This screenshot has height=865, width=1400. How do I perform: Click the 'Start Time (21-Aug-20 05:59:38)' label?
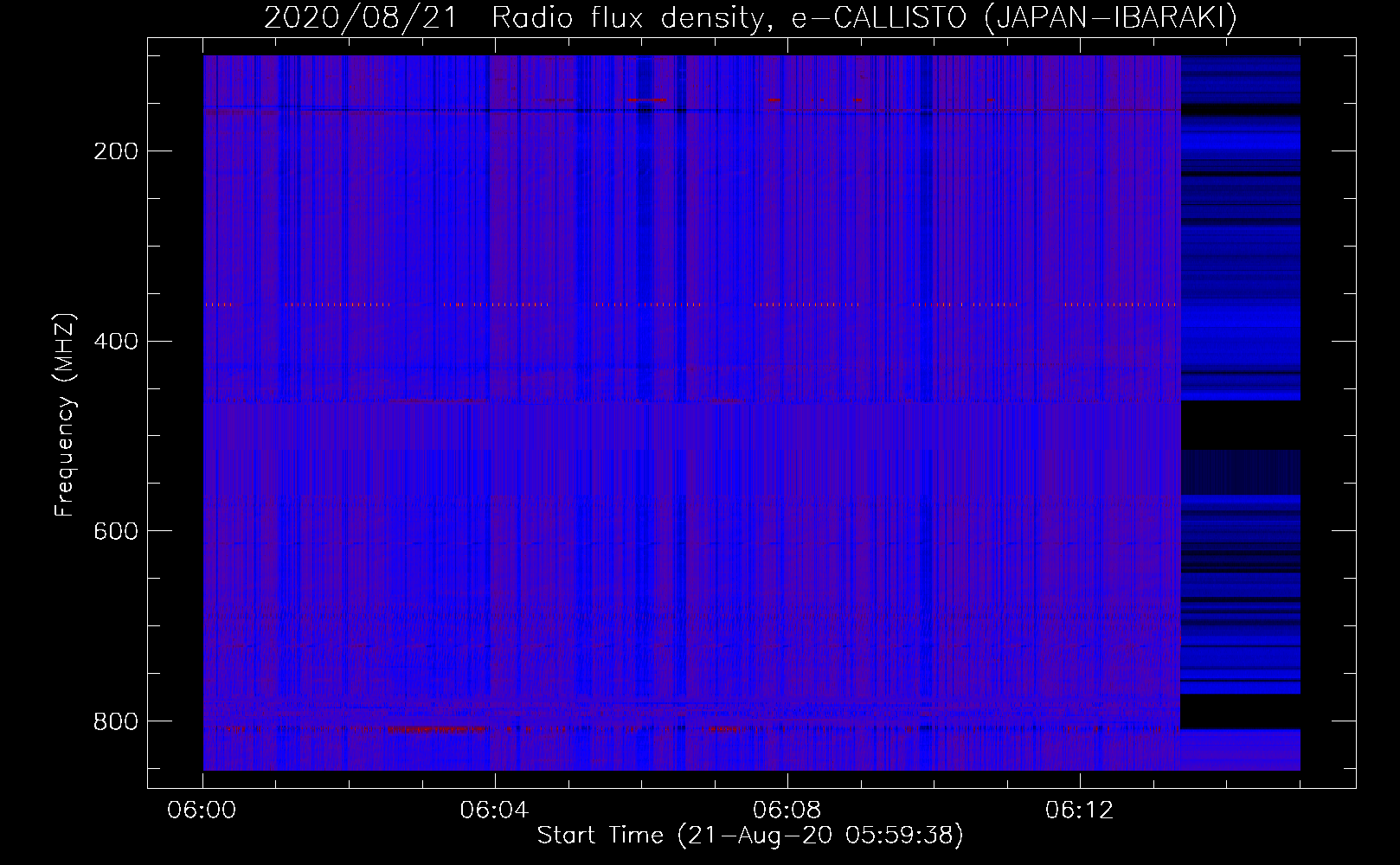(750, 836)
